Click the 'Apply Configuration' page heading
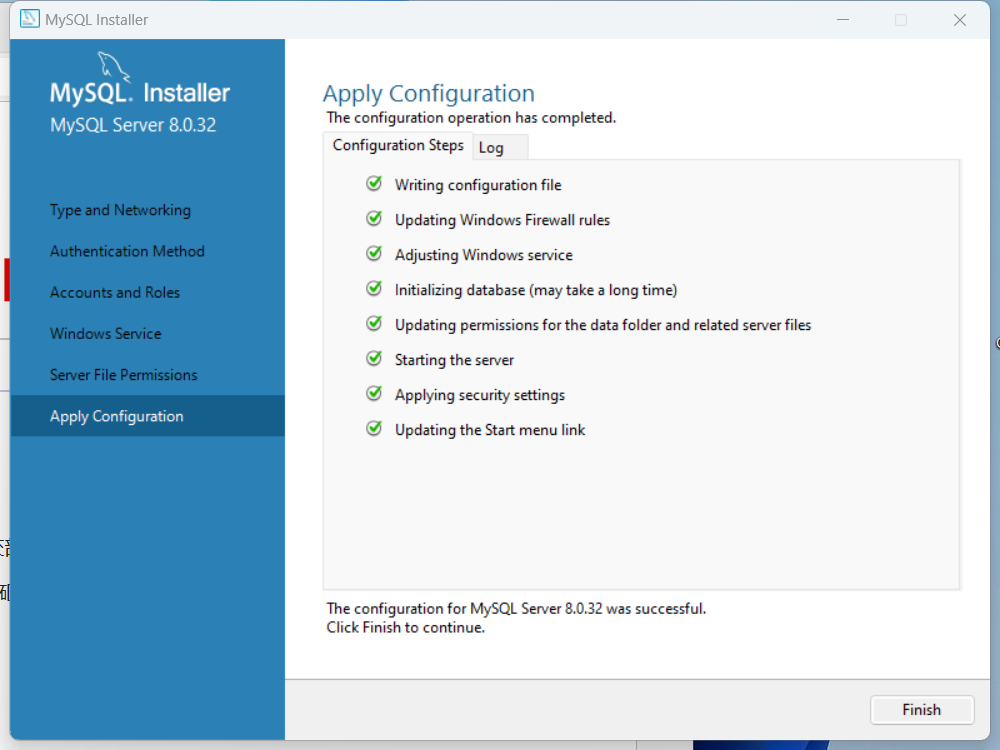1000x750 pixels. pyautogui.click(x=429, y=94)
